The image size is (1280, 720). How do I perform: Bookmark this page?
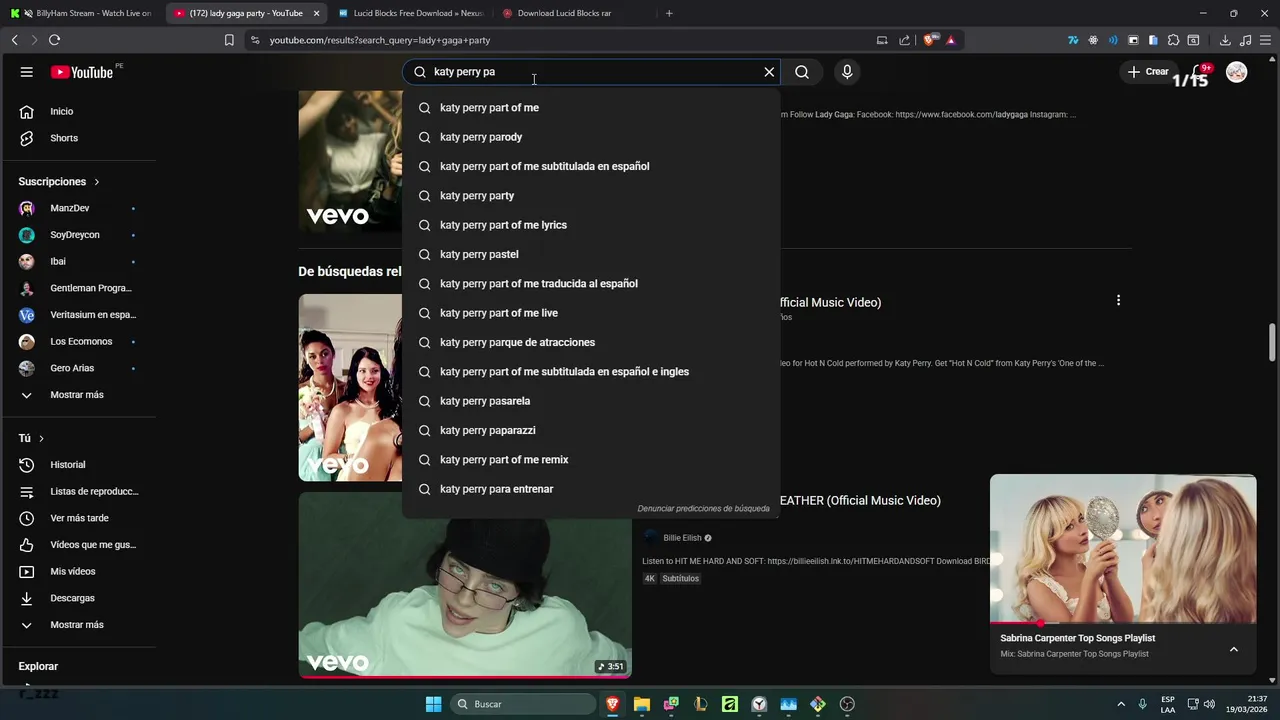click(229, 40)
